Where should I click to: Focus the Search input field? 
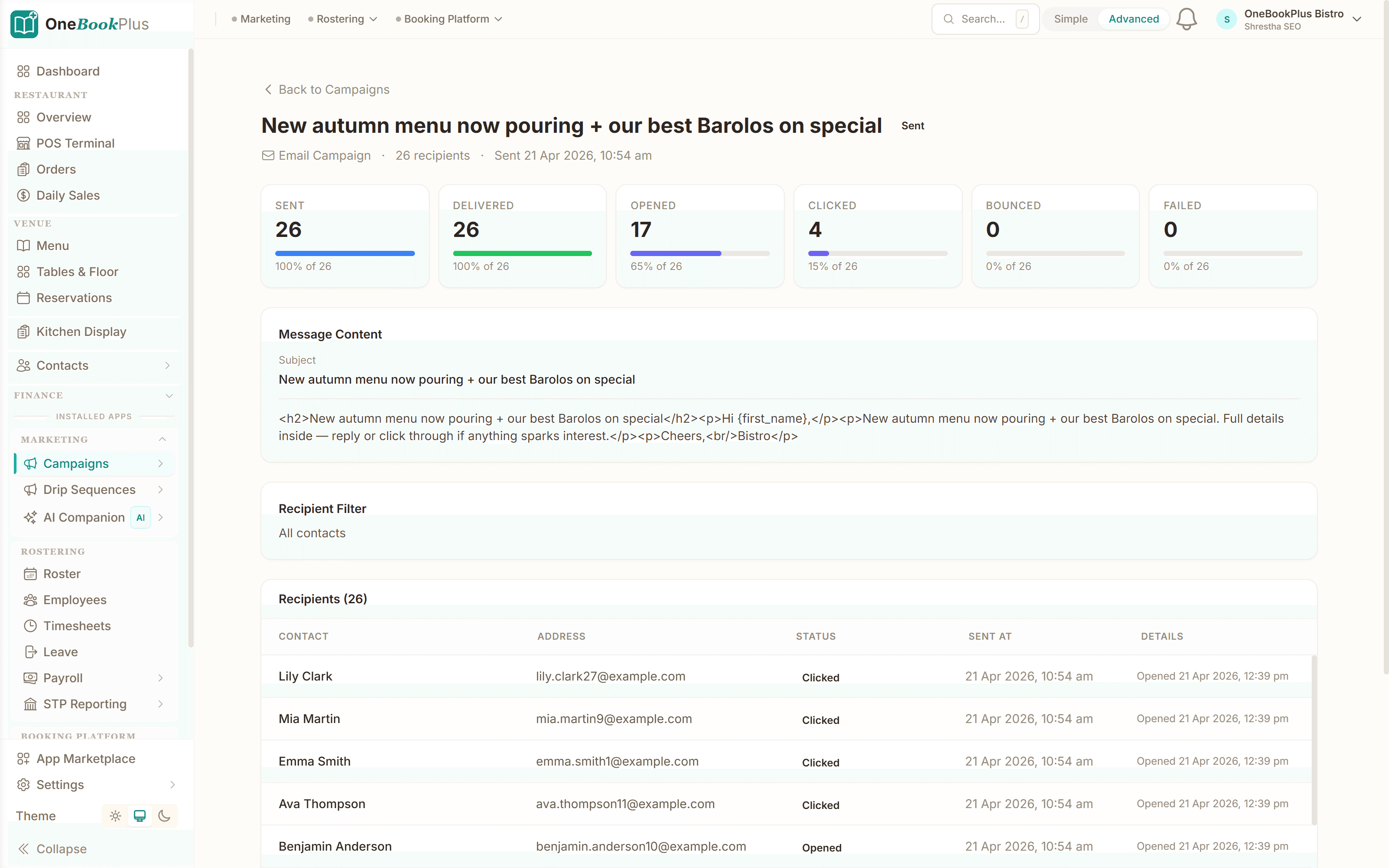[983, 19]
